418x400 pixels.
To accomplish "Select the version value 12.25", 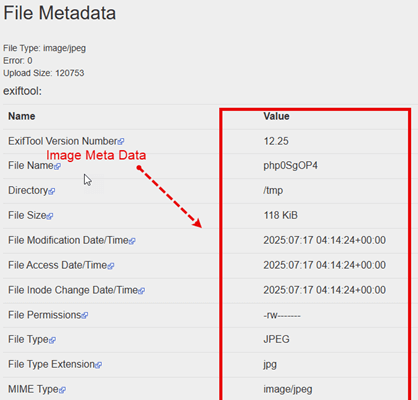I will (276, 141).
